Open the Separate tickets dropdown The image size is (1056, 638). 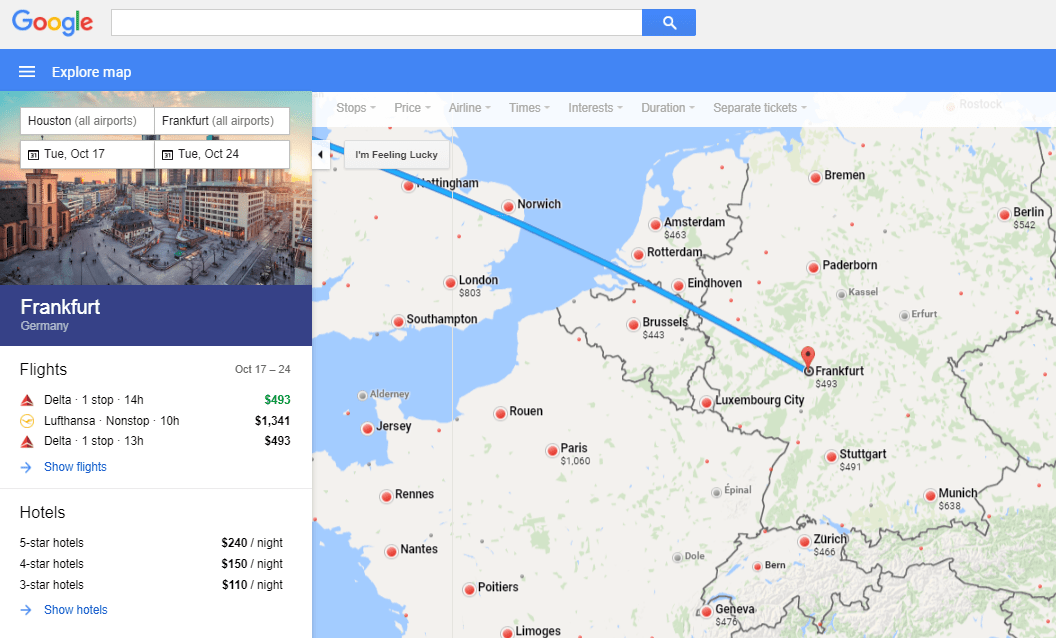tap(759, 108)
